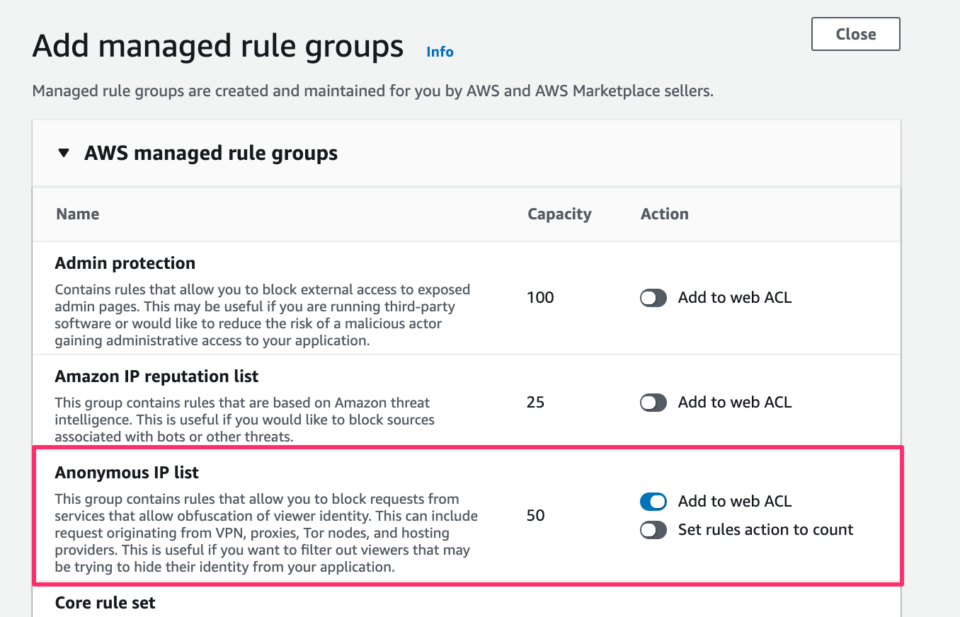Viewport: 960px width, 617px height.
Task: Click the Set rules action to count label
Action: tap(765, 530)
